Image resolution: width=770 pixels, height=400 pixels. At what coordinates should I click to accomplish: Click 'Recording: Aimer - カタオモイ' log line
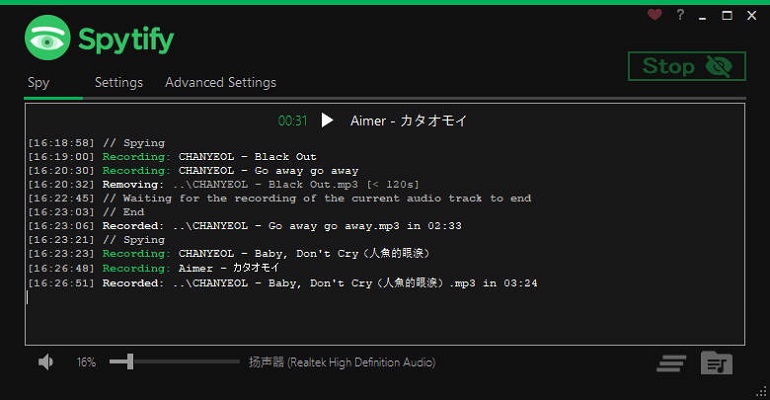154,268
